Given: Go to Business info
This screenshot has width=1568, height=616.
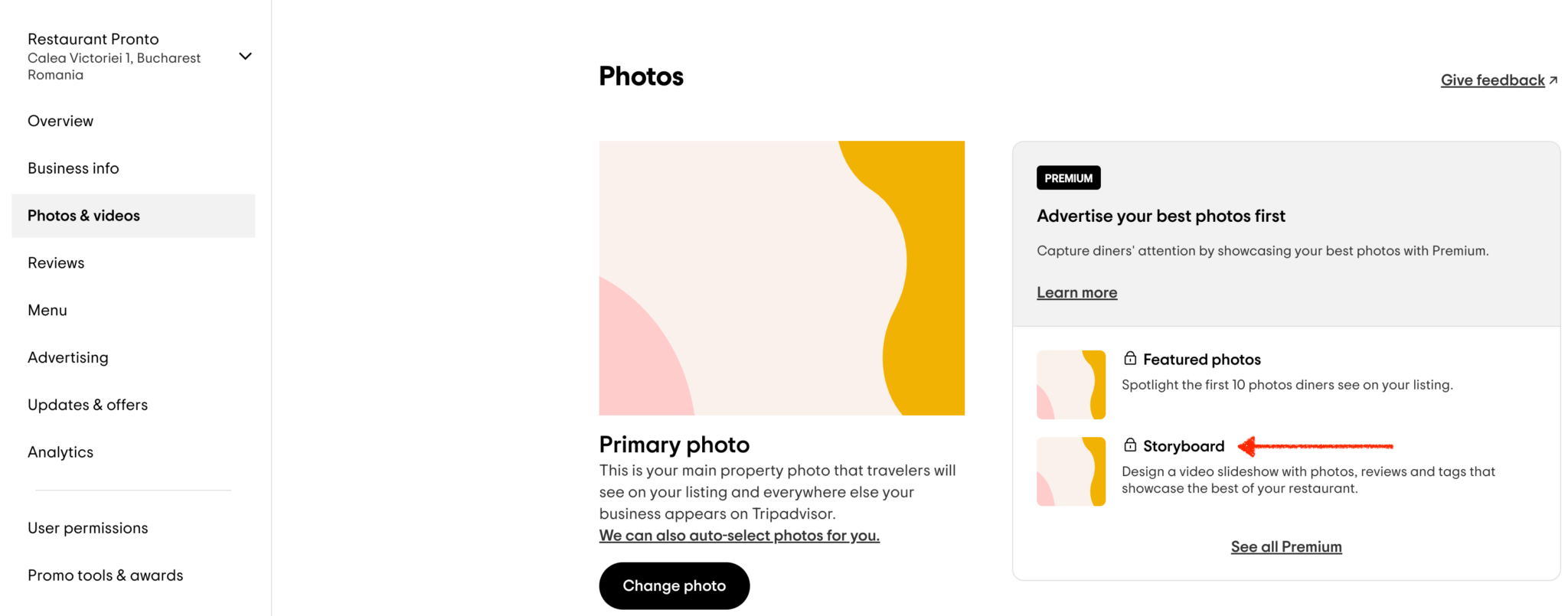Looking at the screenshot, I should 73,168.
